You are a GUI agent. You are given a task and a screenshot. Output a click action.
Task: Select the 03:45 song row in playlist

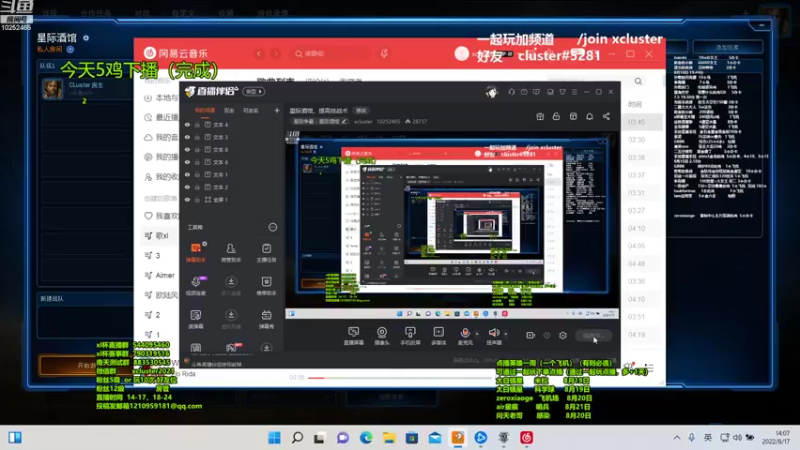(x=642, y=122)
